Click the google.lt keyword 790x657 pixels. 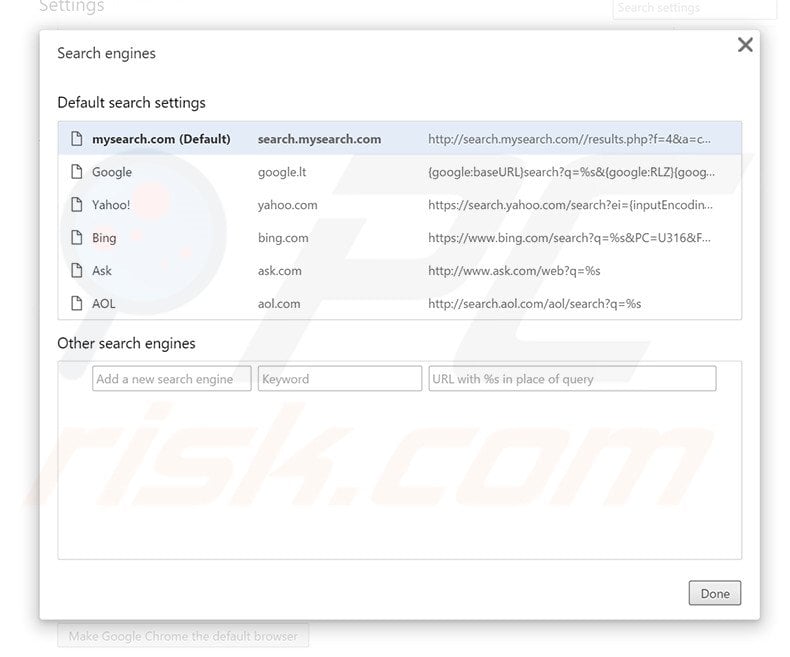[282, 172]
